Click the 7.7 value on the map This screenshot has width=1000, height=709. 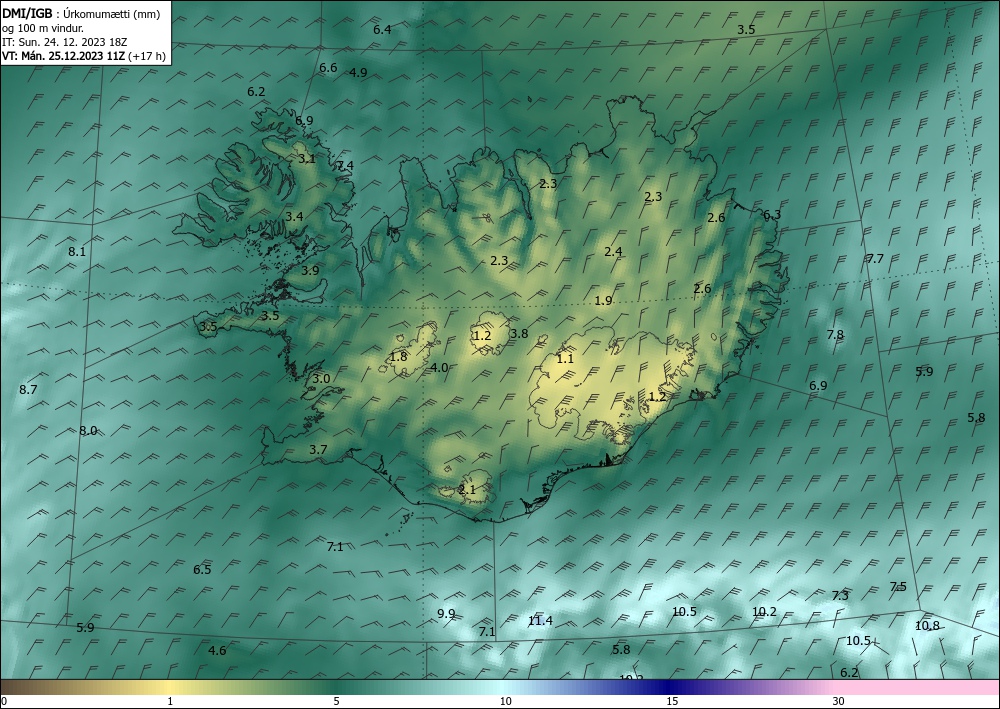click(x=875, y=259)
